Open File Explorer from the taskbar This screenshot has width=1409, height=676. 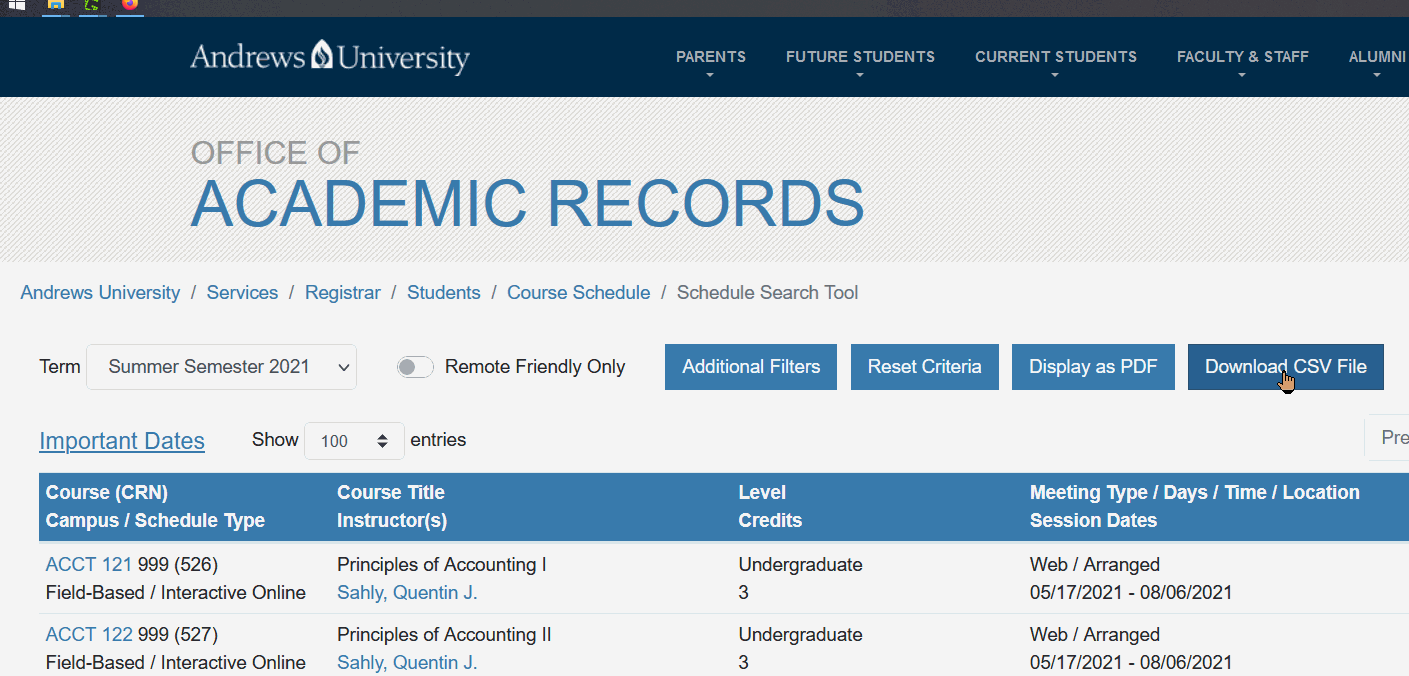[56, 5]
